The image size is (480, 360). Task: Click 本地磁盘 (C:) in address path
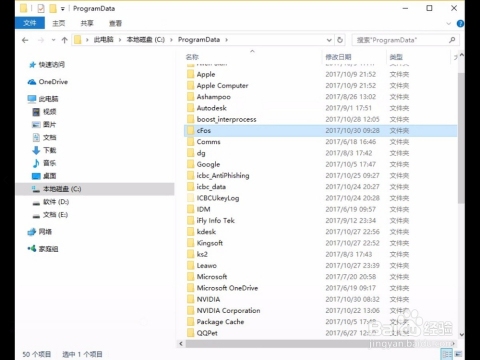coord(146,40)
